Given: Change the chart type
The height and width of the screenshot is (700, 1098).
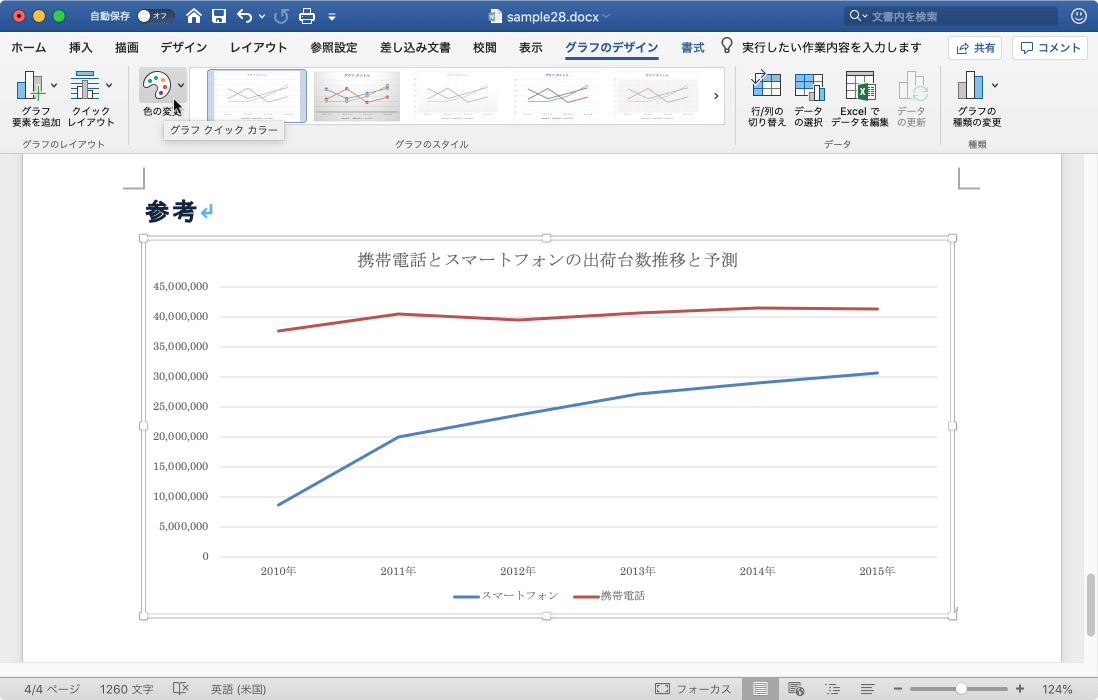Looking at the screenshot, I should pos(976,98).
